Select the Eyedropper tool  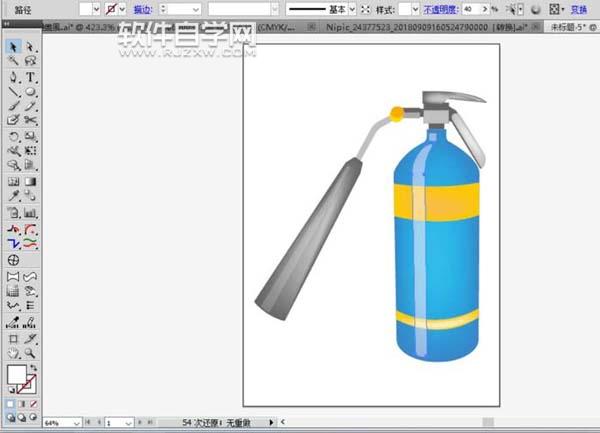(13, 196)
